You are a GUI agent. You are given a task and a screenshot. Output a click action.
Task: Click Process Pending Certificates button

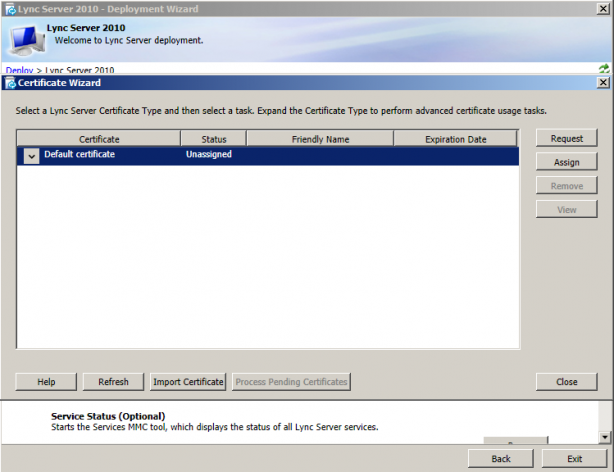pos(291,382)
